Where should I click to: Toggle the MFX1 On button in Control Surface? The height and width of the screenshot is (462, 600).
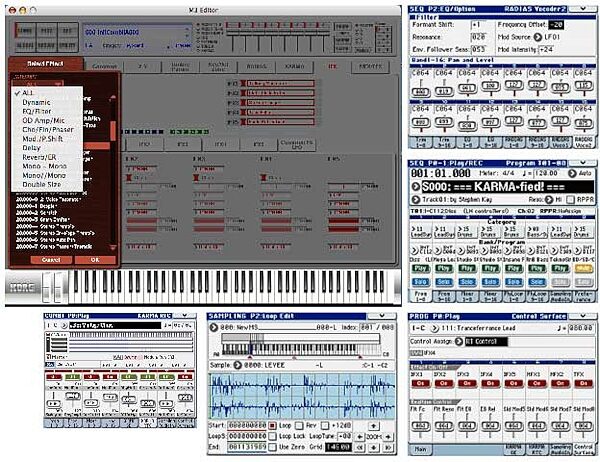[536, 383]
